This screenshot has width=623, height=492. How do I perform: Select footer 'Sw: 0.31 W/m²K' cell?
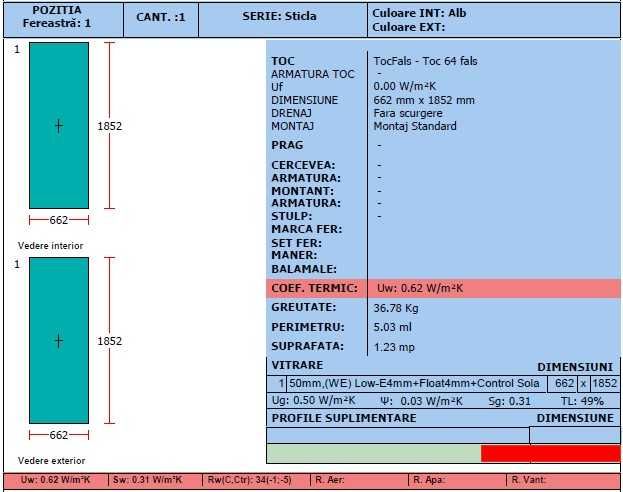tap(155, 480)
